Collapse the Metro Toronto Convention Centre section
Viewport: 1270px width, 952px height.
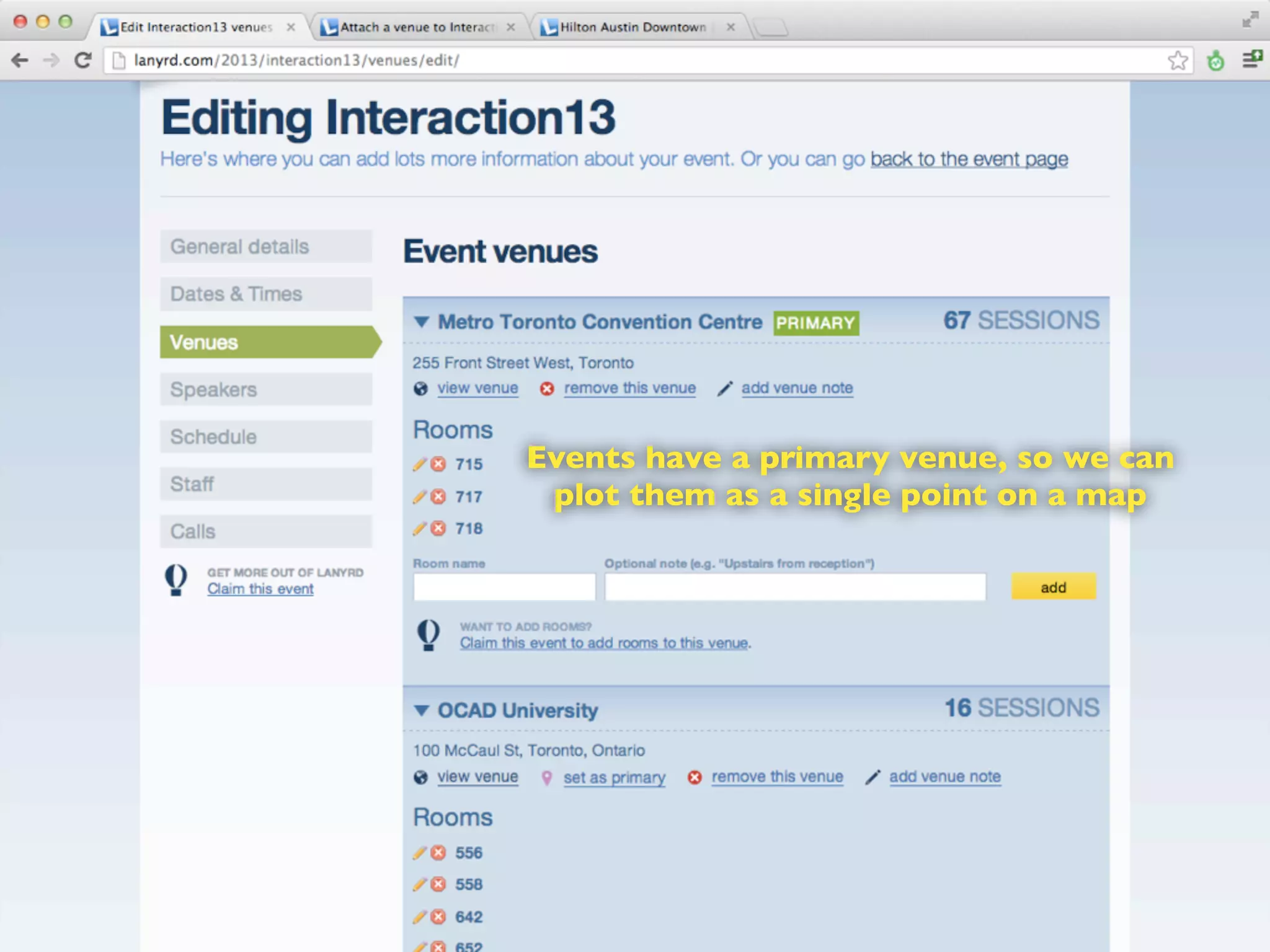pos(422,322)
